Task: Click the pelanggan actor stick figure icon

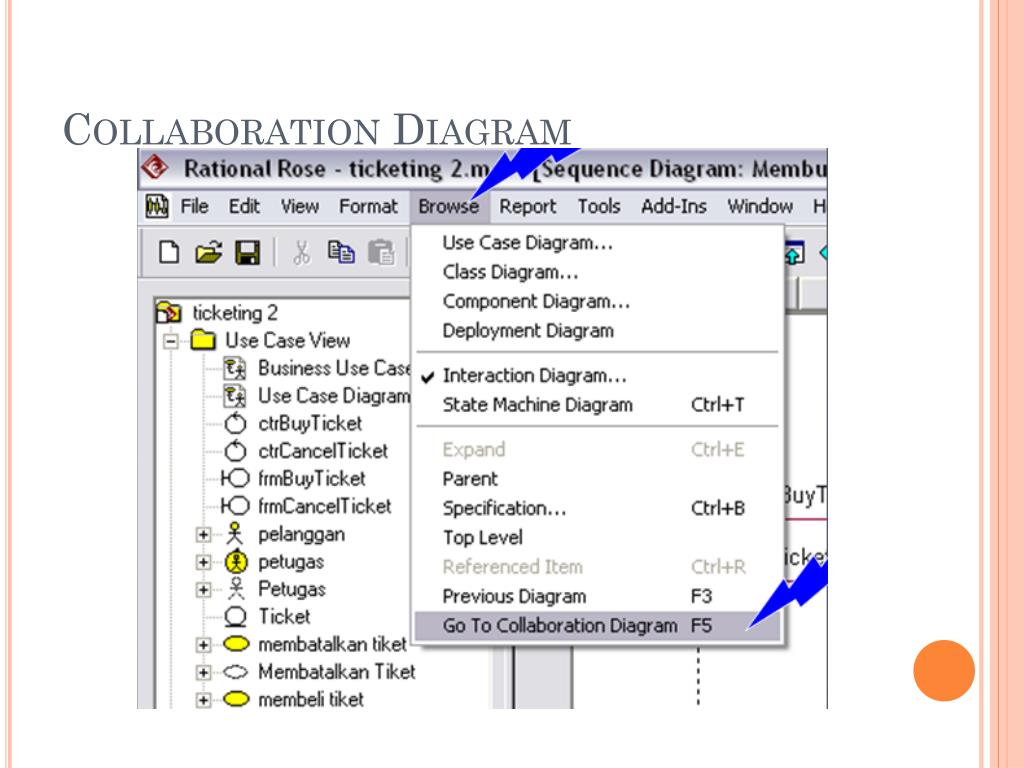Action: 235,534
